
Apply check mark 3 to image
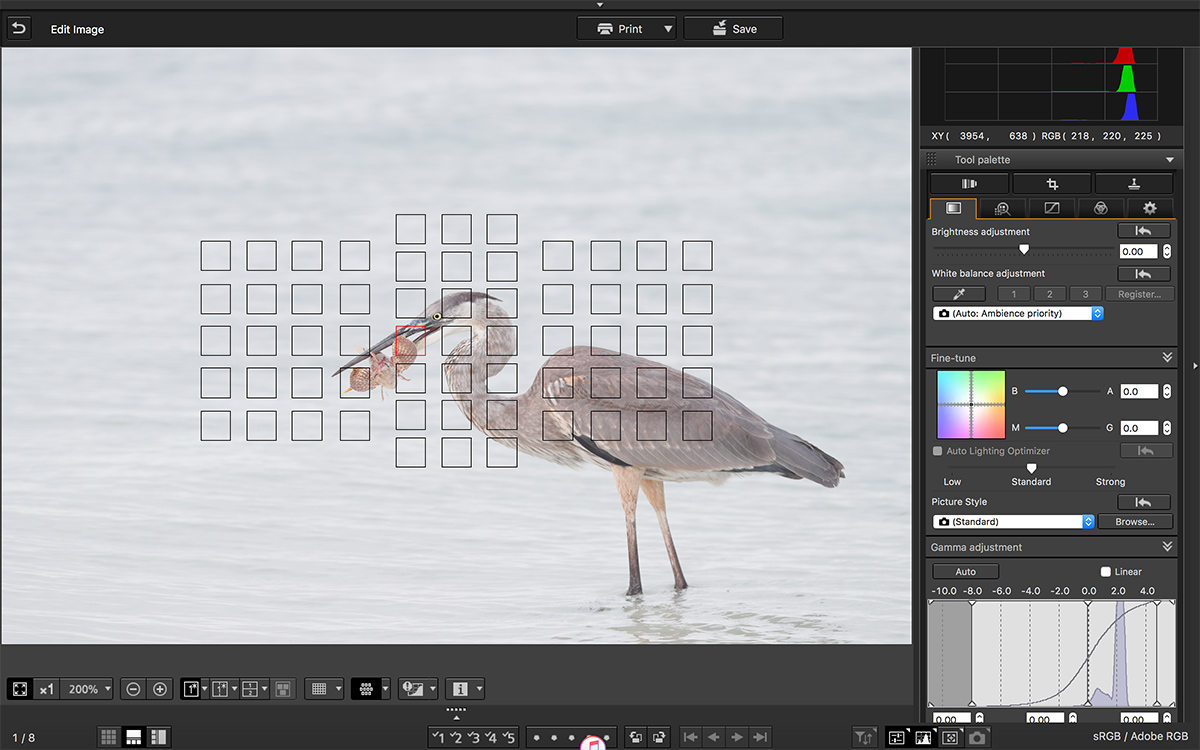coord(473,737)
